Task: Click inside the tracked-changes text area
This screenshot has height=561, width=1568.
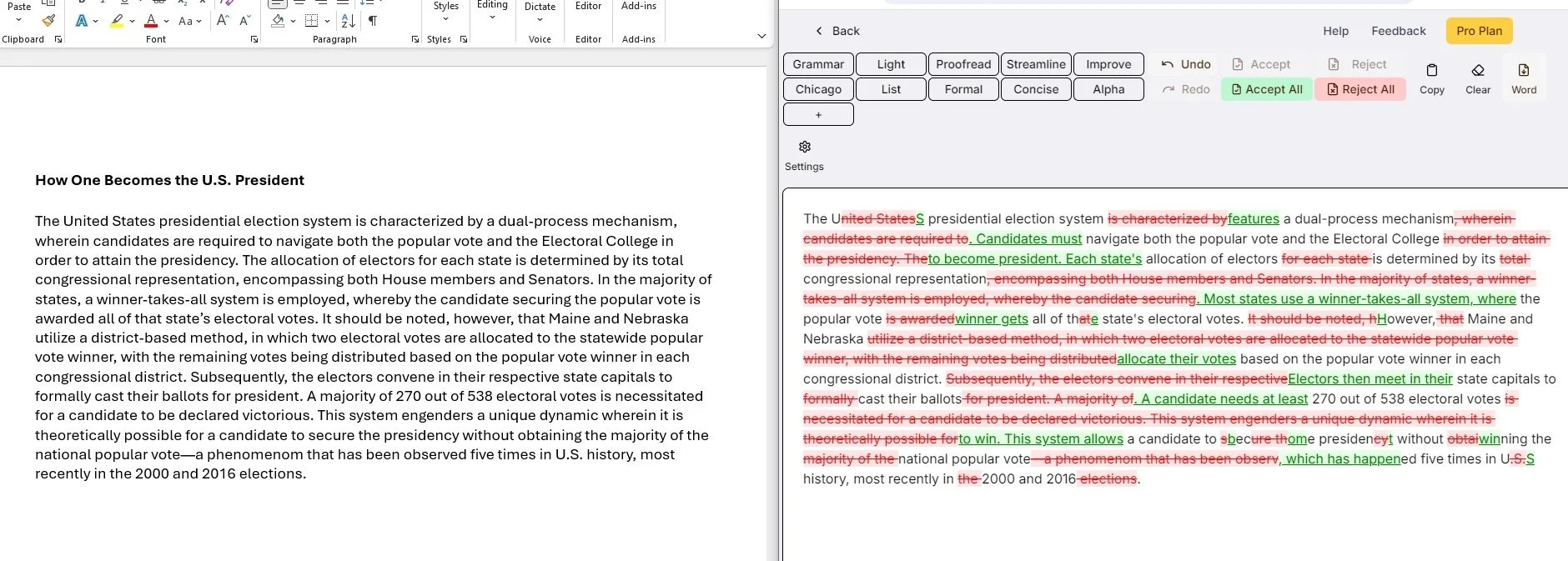Action: (x=1175, y=374)
